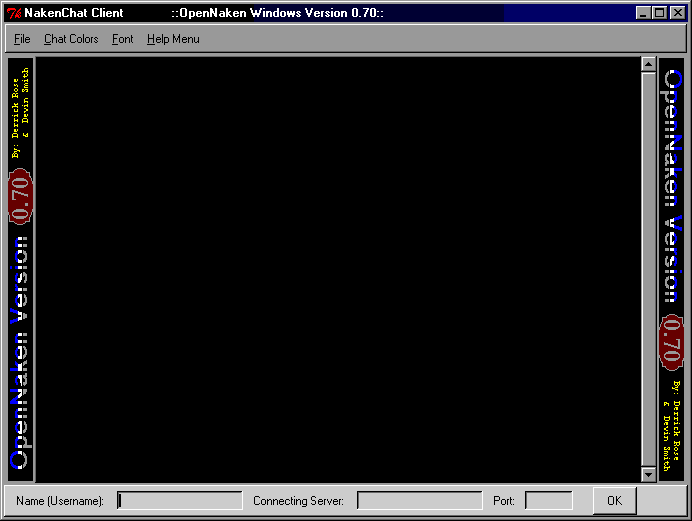Screen dimensions: 692x521
Task: Open the Help Menu
Action: pos(173,39)
